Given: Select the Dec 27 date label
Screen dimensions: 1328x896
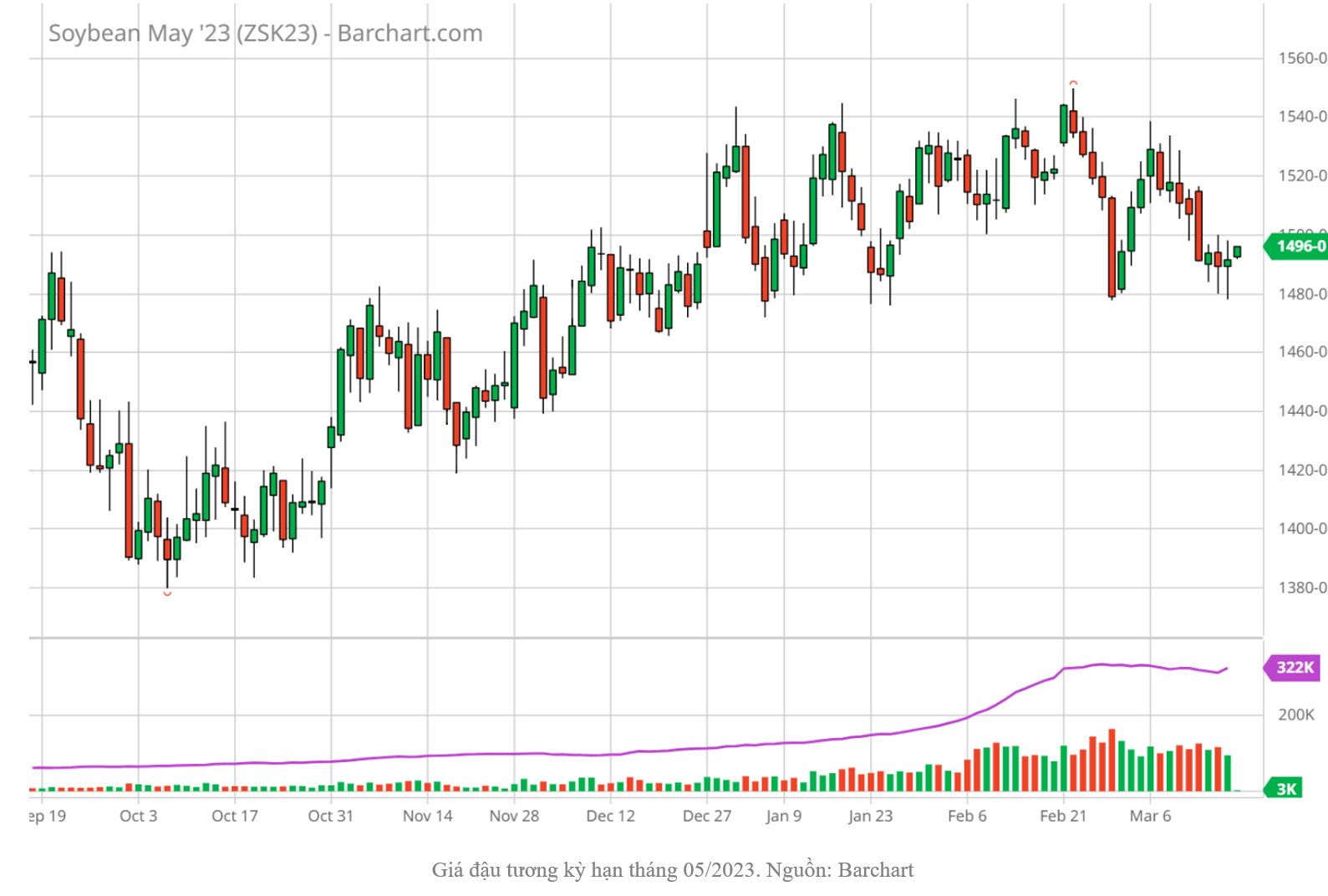Looking at the screenshot, I should coord(706,816).
